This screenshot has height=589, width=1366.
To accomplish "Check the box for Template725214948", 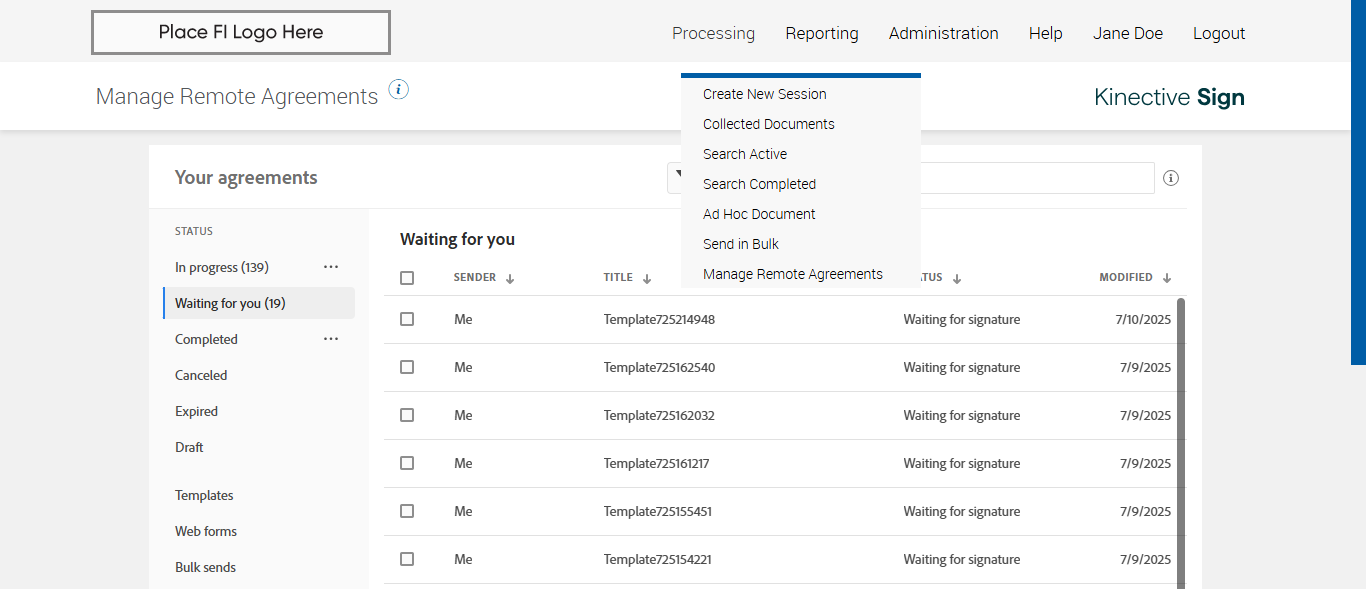I will 407,319.
